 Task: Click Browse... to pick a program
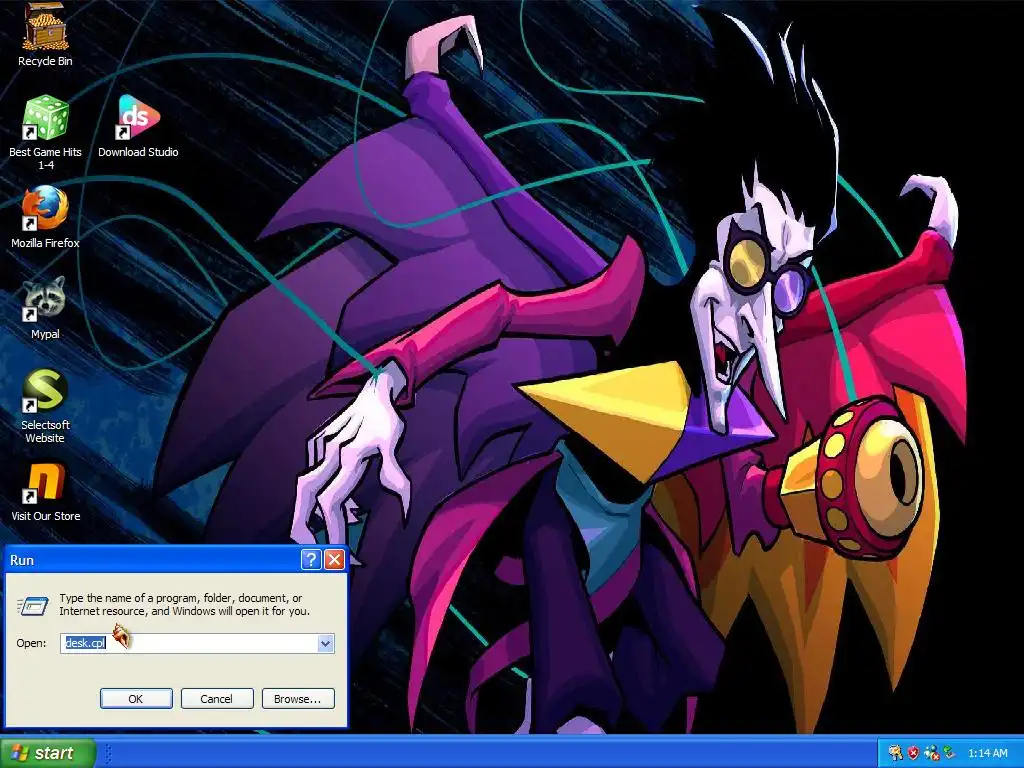pyautogui.click(x=298, y=699)
